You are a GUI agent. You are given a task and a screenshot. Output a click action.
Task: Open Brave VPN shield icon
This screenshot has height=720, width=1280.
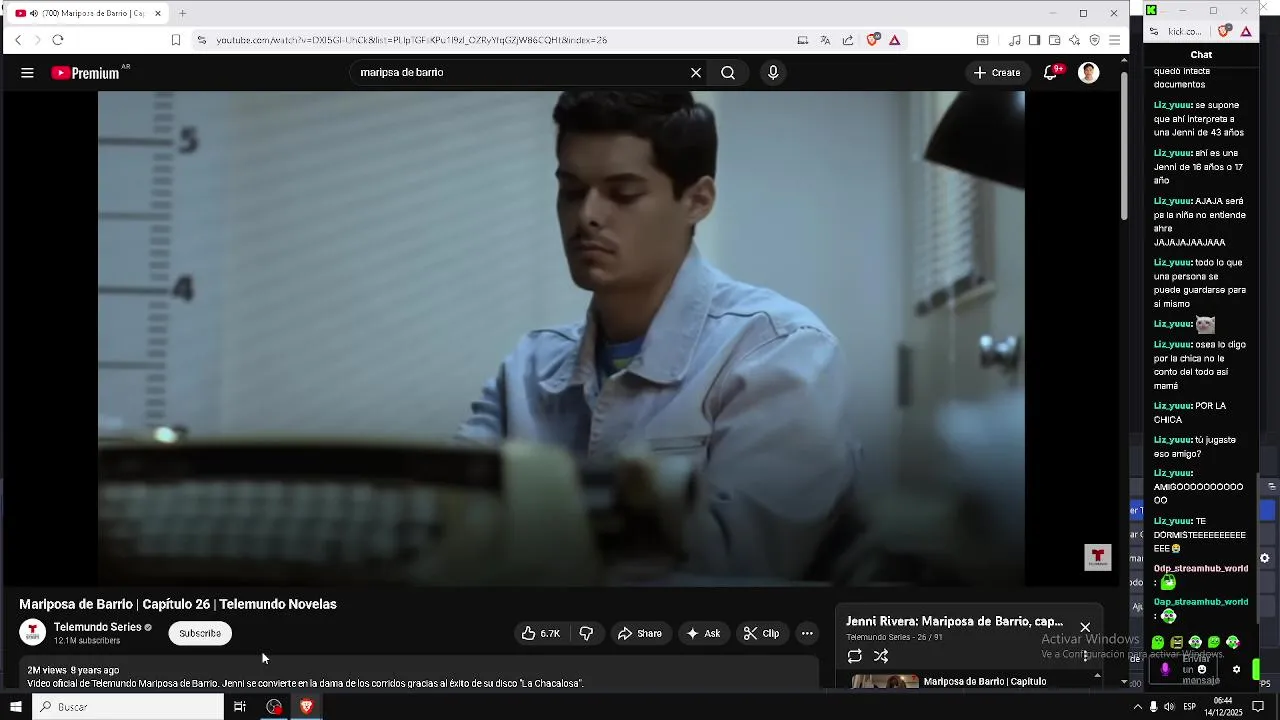coord(1095,40)
